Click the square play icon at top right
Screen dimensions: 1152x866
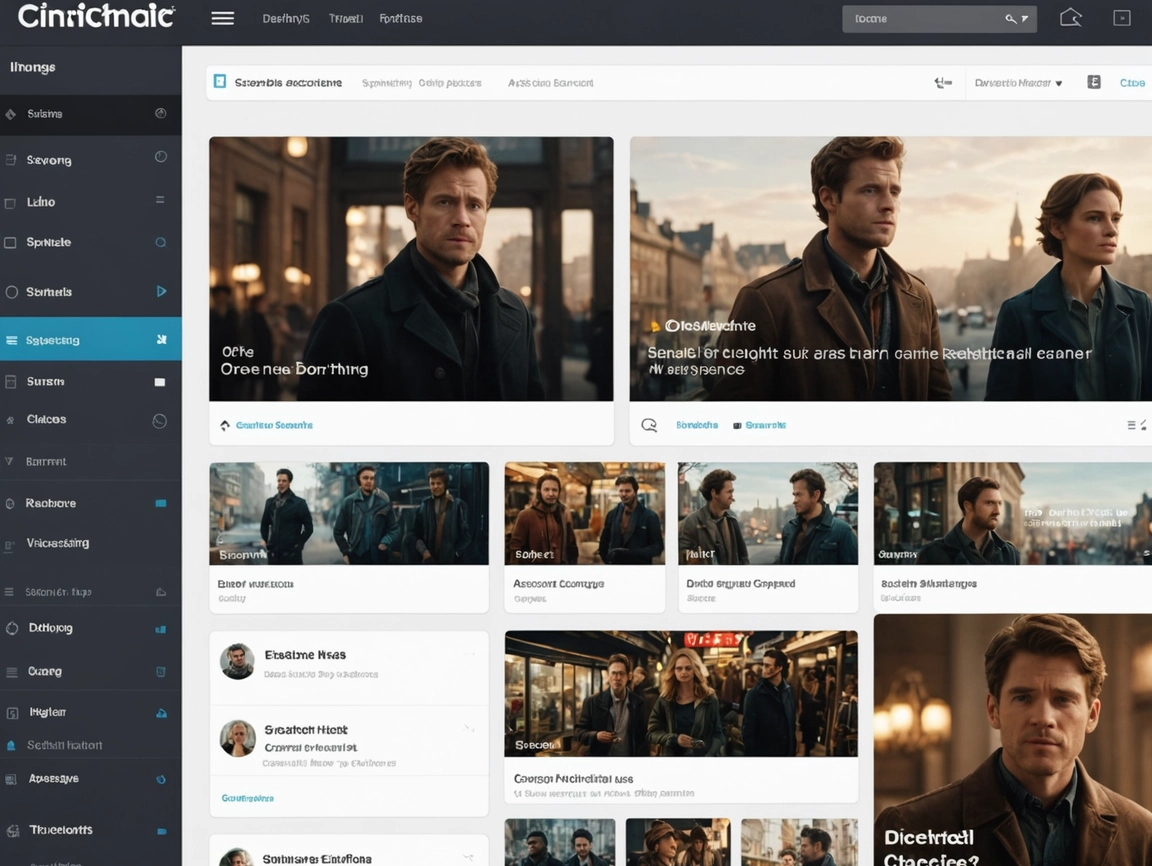click(1122, 18)
